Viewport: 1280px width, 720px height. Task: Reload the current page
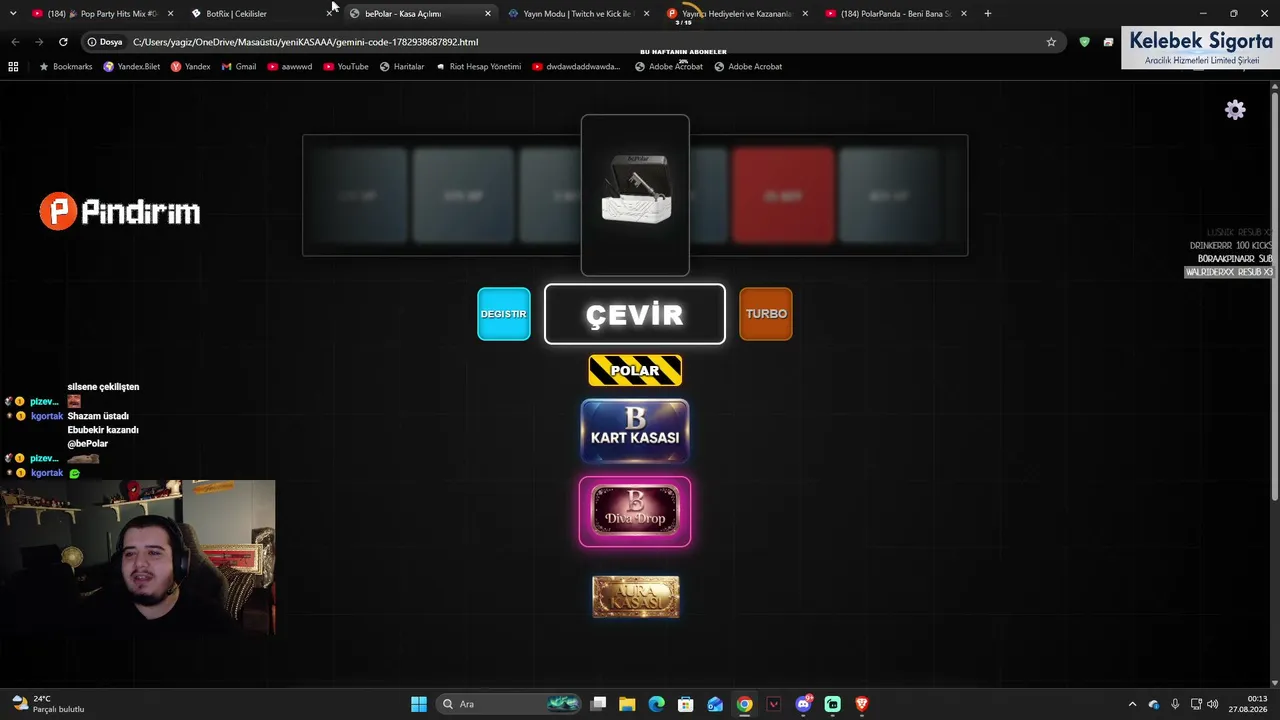pos(63,42)
